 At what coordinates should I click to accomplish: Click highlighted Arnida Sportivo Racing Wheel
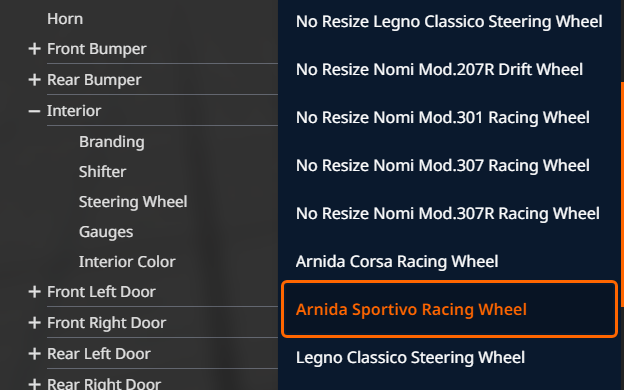[450, 309]
